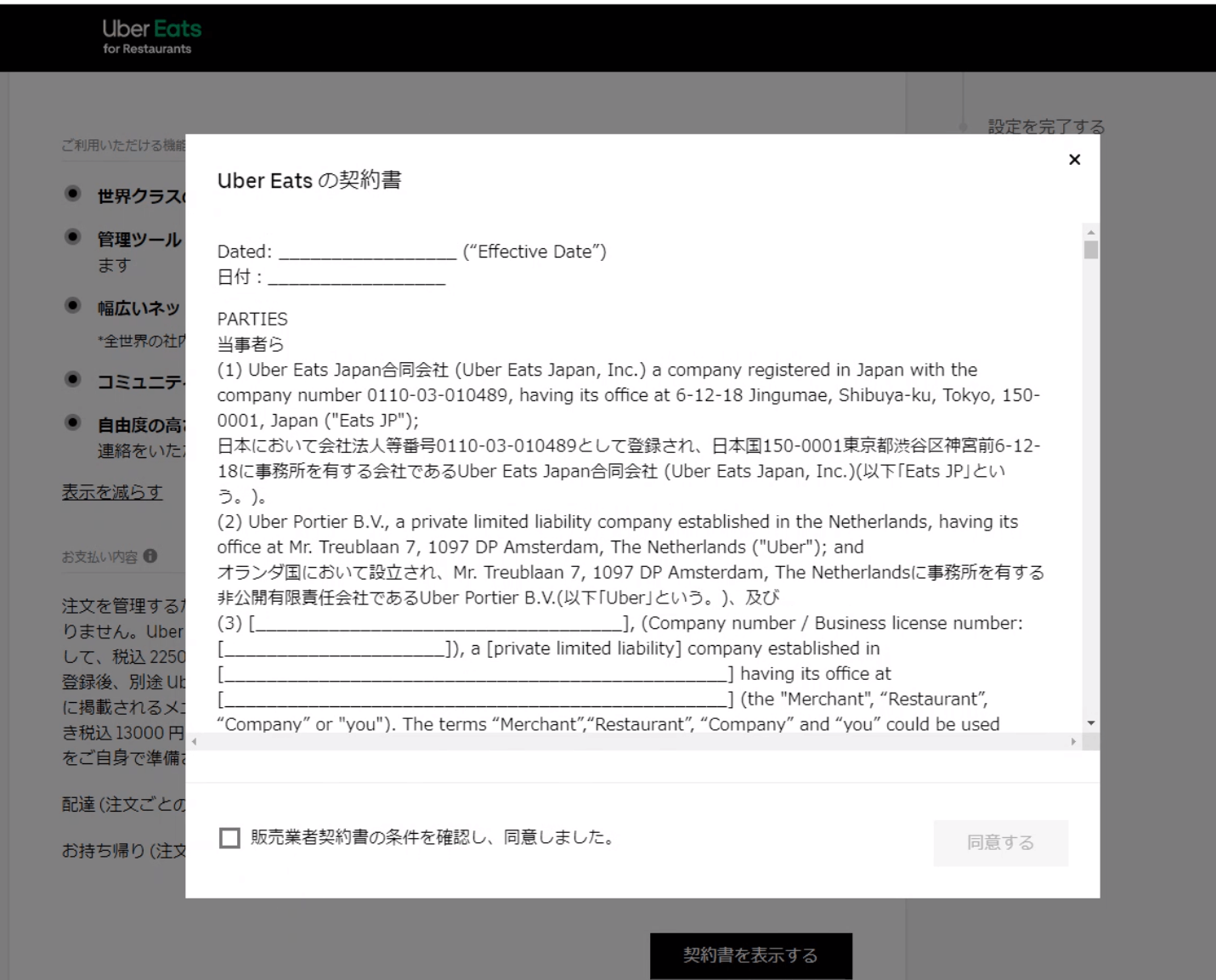Click the line beginning "(3) [" with Company number

620,623
